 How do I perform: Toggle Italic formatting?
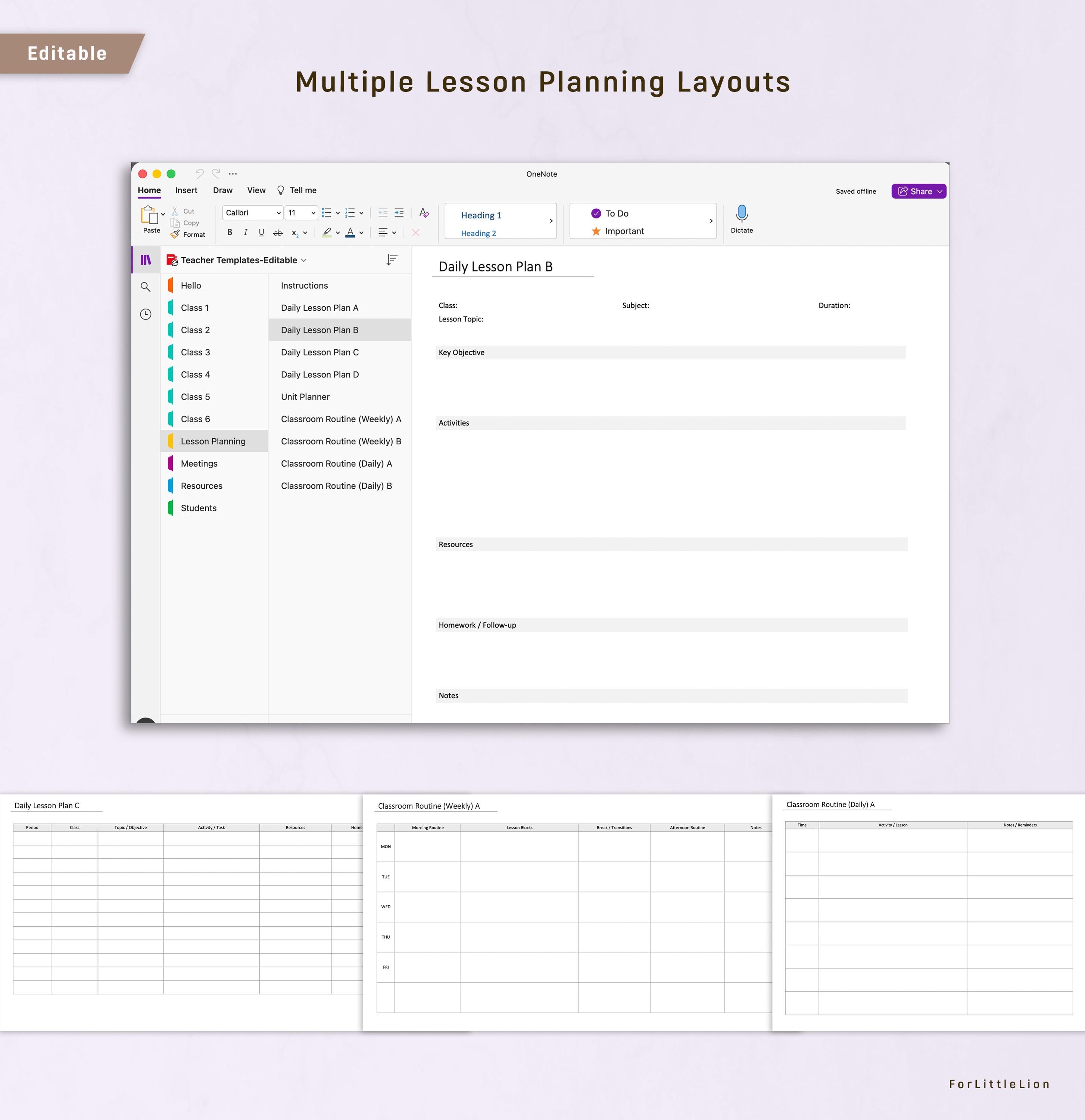coord(246,233)
